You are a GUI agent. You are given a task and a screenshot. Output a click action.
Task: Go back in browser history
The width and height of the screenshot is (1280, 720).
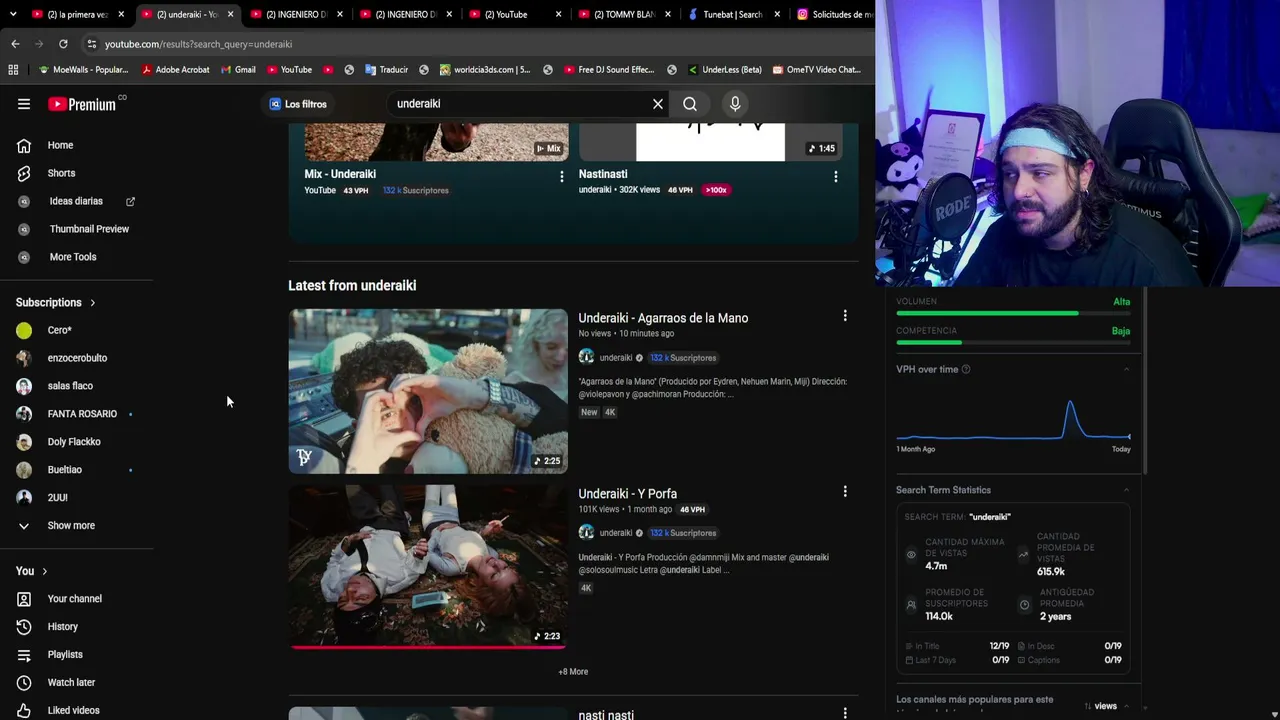tap(15, 44)
